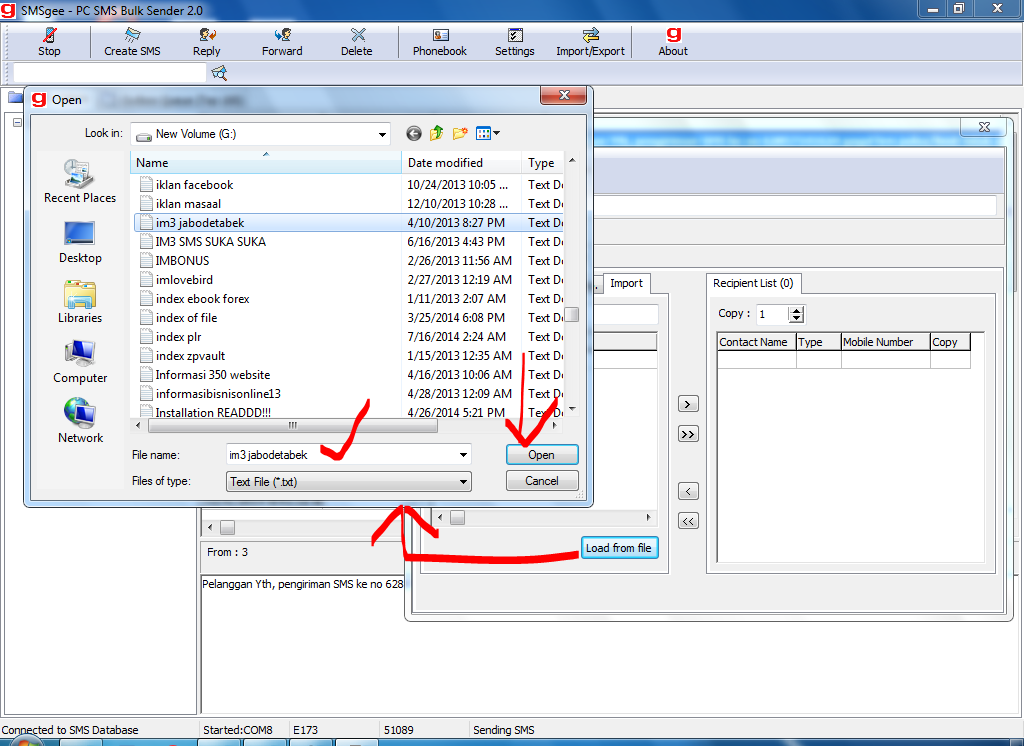Go back using the Open dialog back icon
This screenshot has height=746, width=1024.
(x=413, y=133)
